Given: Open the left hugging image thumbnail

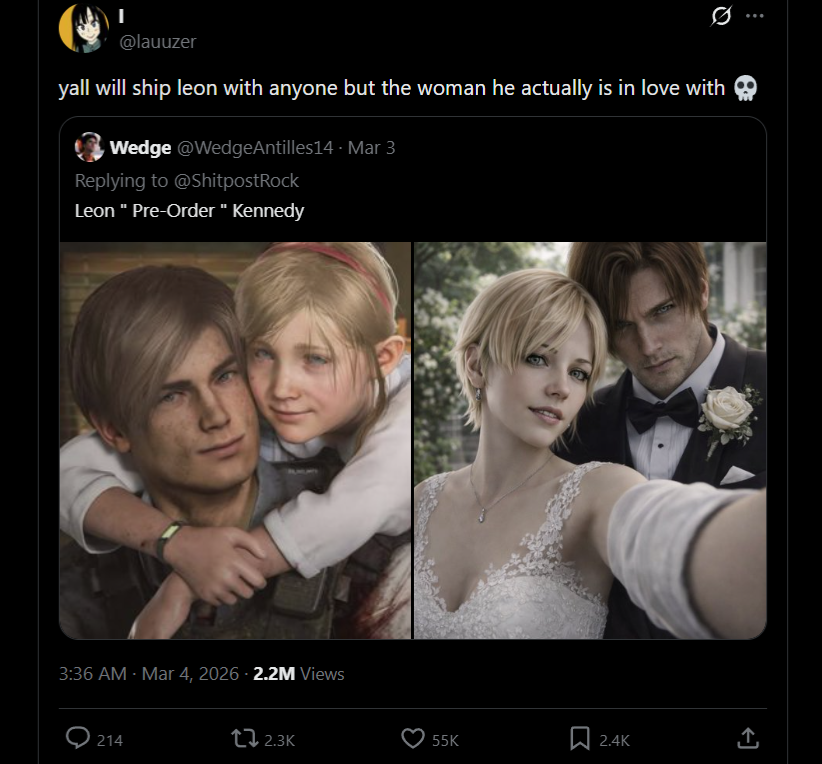Looking at the screenshot, I should (x=235, y=440).
